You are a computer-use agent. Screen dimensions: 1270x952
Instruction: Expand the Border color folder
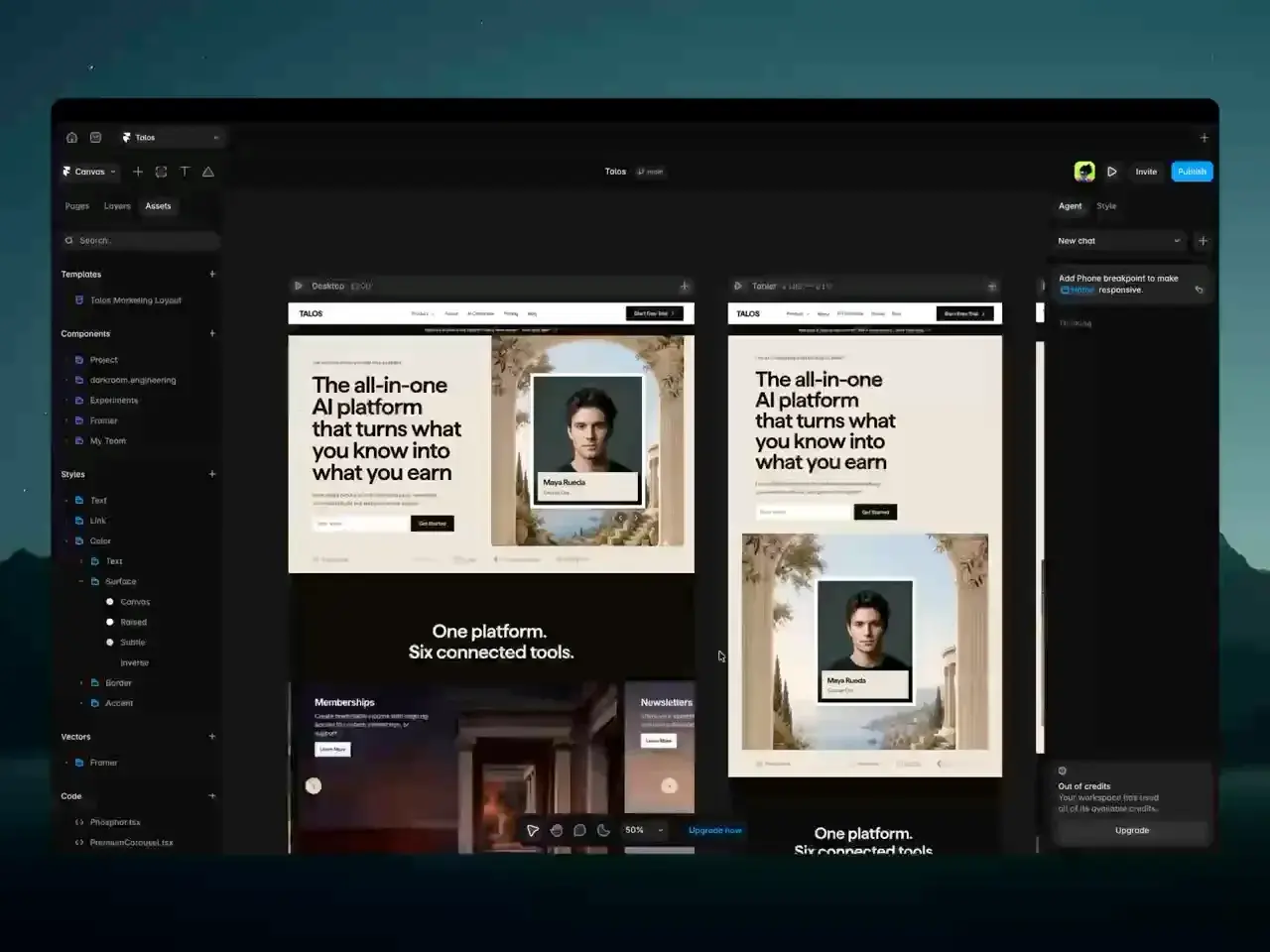click(x=81, y=682)
